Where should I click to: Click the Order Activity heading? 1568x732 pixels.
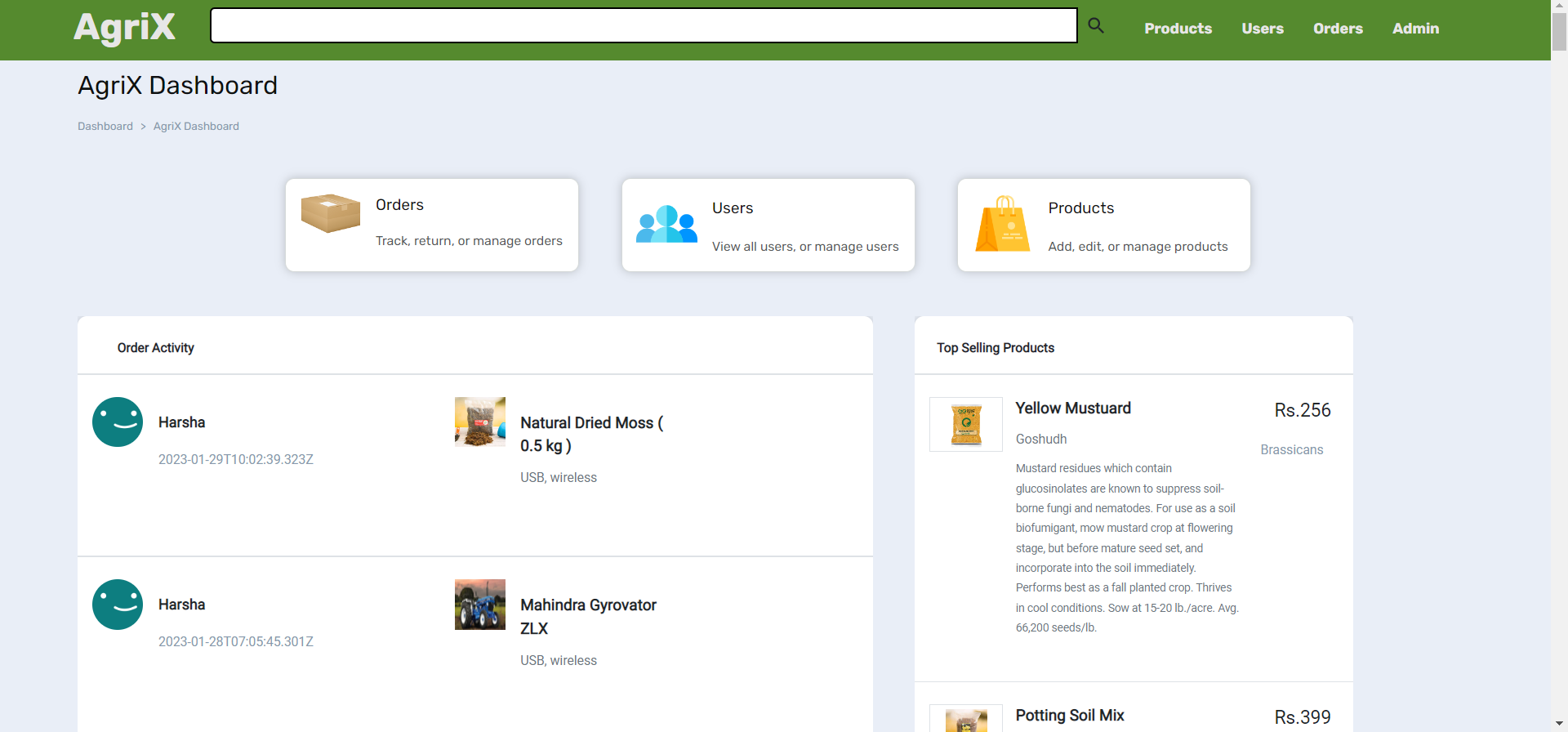click(x=155, y=348)
